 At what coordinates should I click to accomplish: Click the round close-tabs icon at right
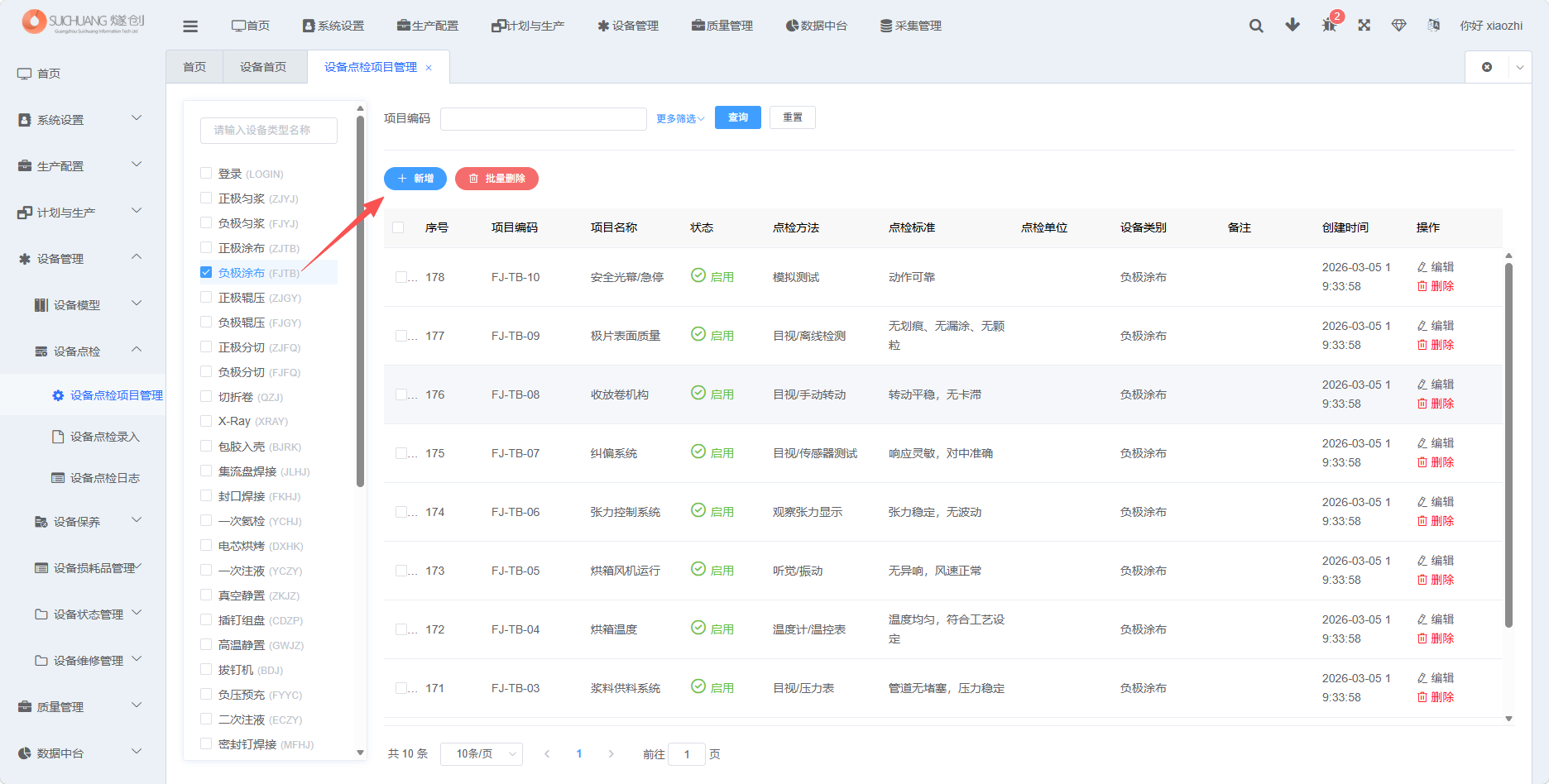point(1487,67)
